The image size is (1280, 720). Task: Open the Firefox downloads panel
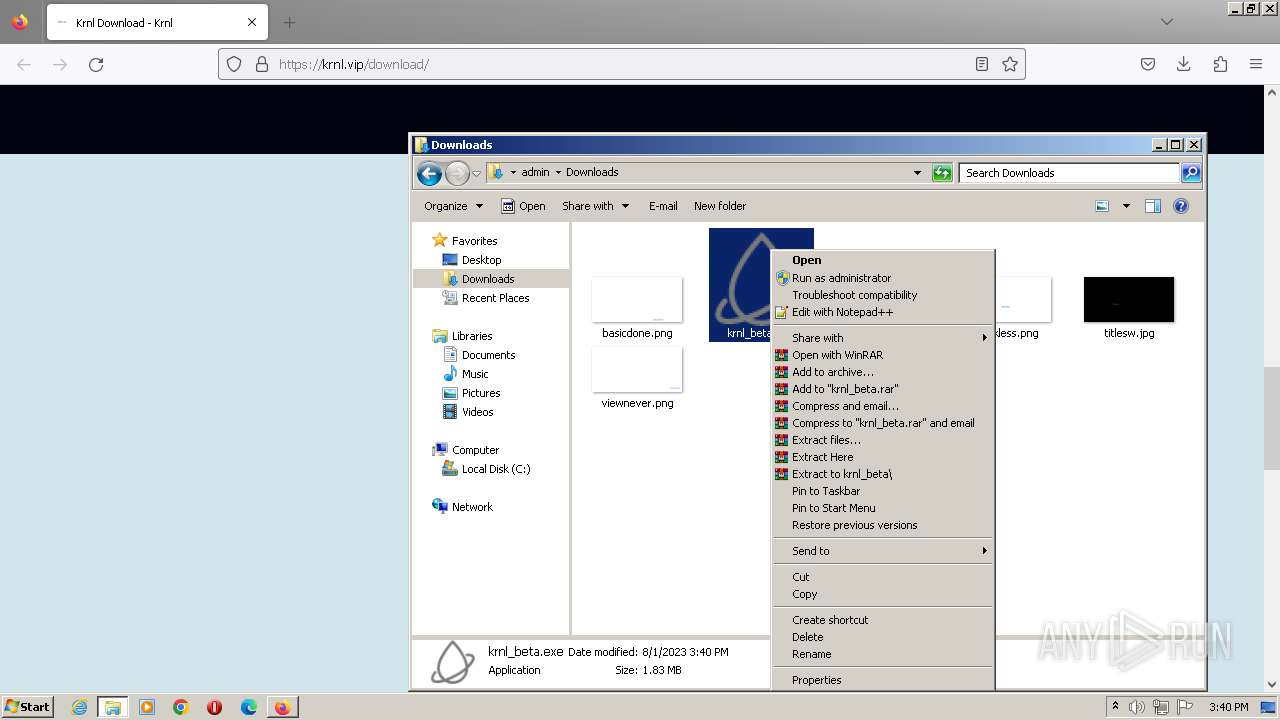pyautogui.click(x=1184, y=64)
